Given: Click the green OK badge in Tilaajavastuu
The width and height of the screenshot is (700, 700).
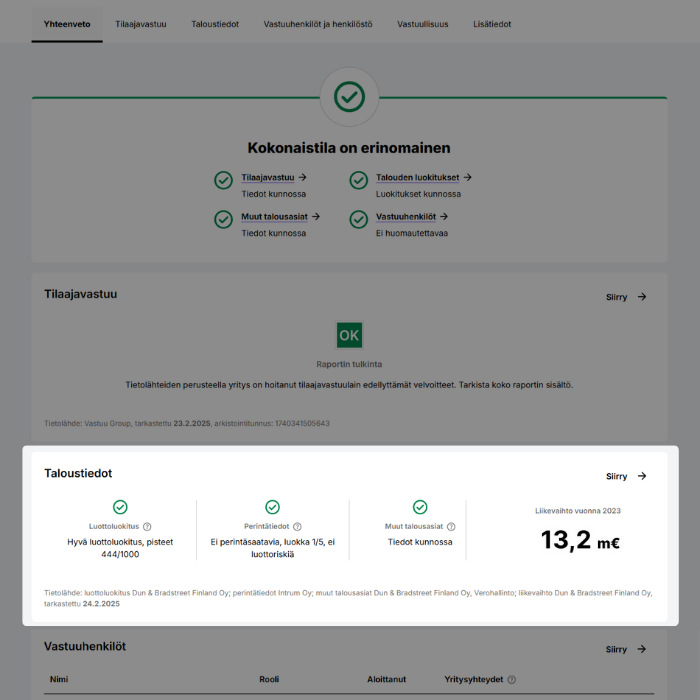Looking at the screenshot, I should 349,335.
